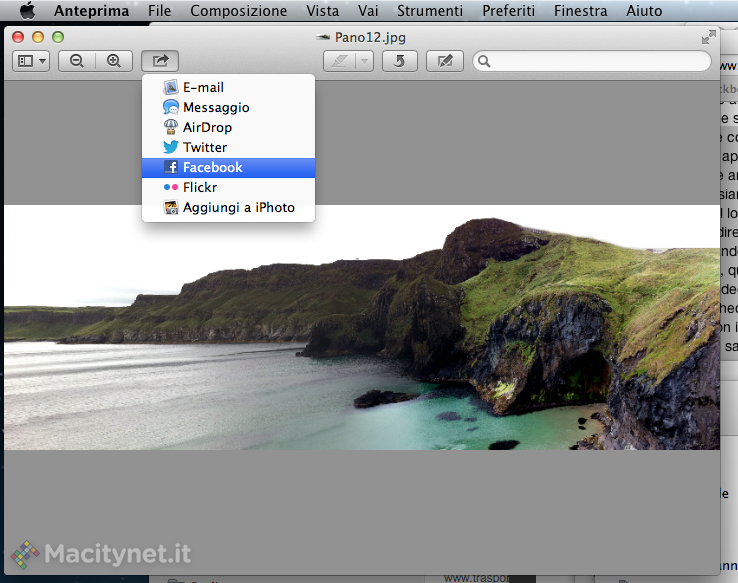The height and width of the screenshot is (583, 738).
Task: Choose Twitter in the share menu
Action: tap(228, 147)
